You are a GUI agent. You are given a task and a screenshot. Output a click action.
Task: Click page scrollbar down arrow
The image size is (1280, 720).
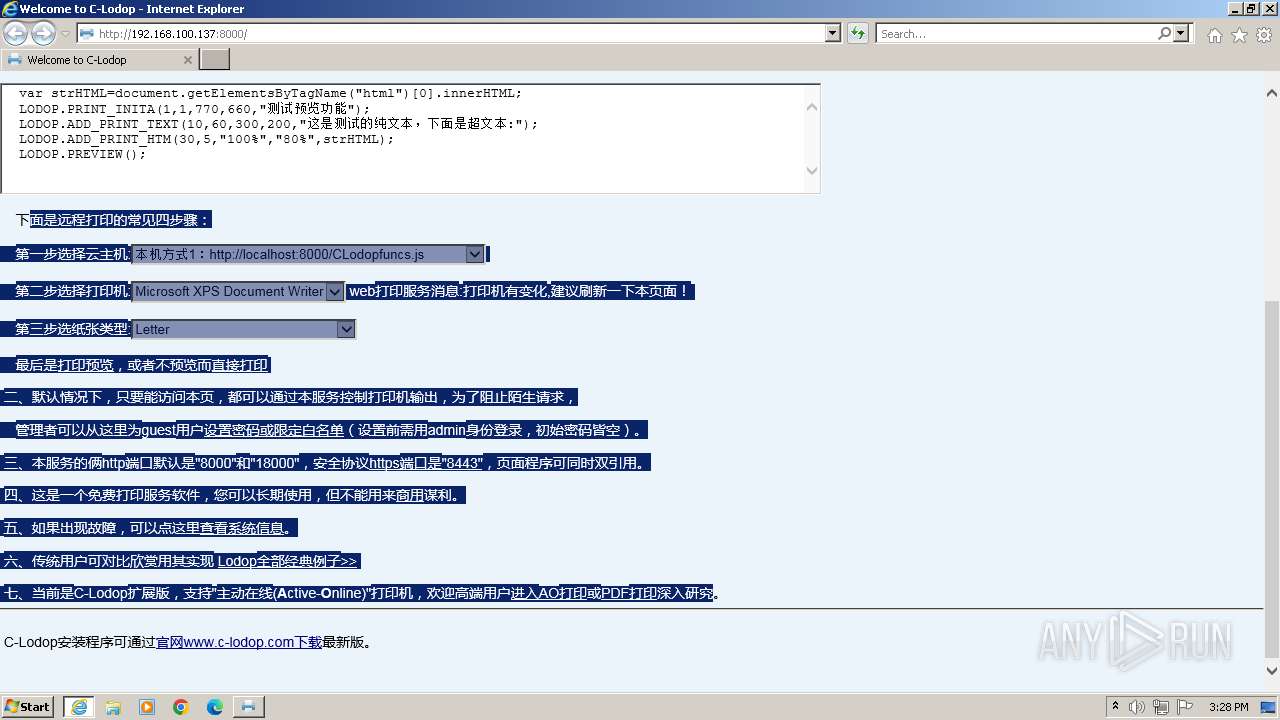(x=1272, y=671)
